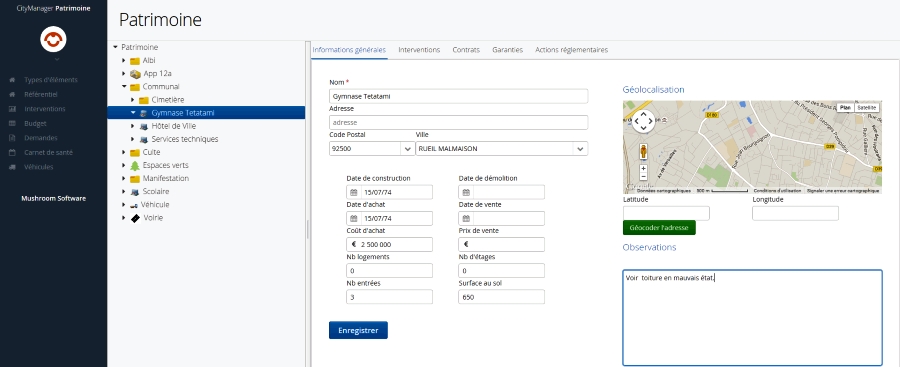Screen dimensions: 900x367
Task: Switch to Garanties tab
Action: click(507, 50)
